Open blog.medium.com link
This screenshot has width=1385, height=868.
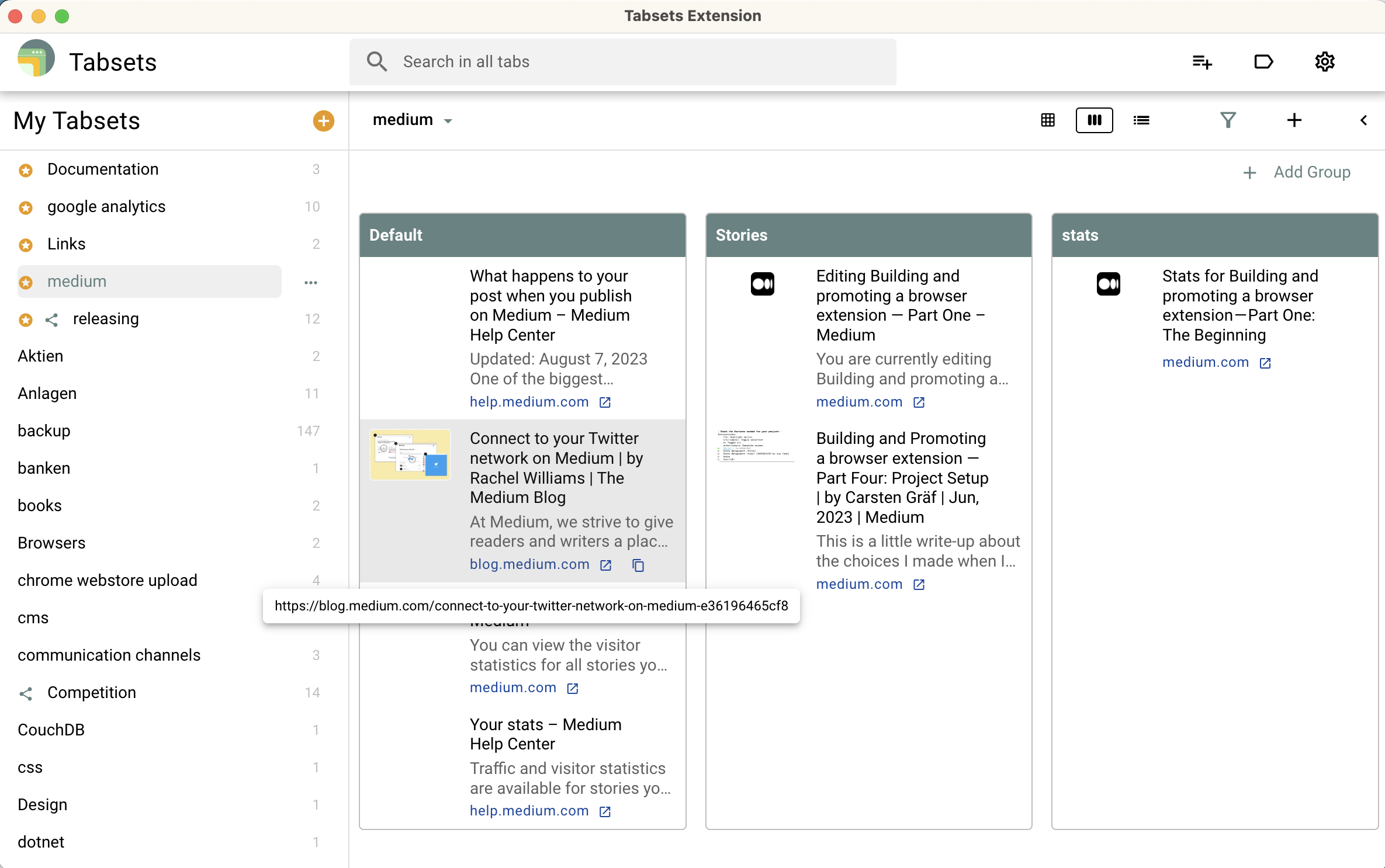point(529,564)
